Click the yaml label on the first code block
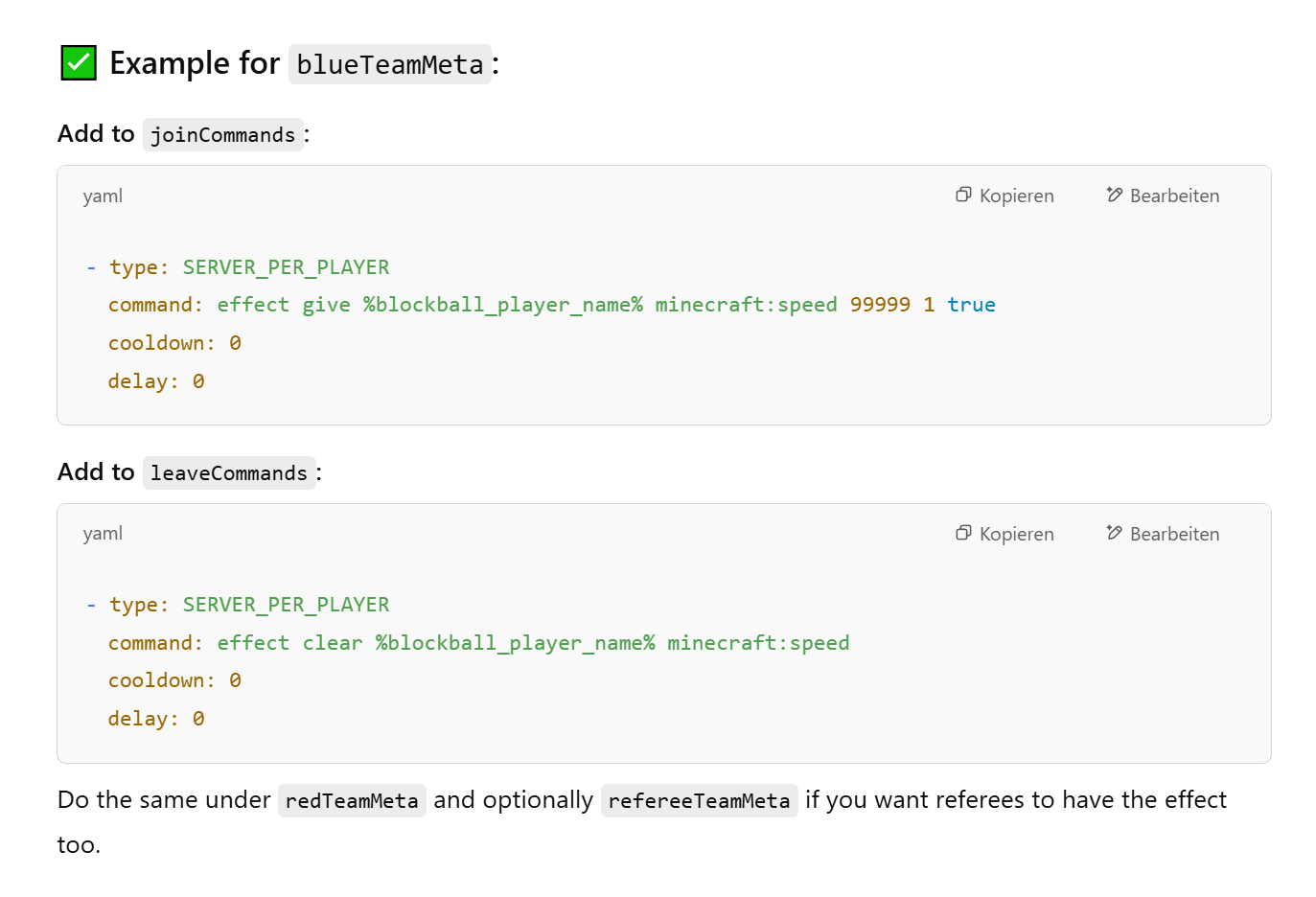1316x897 pixels. 103,195
